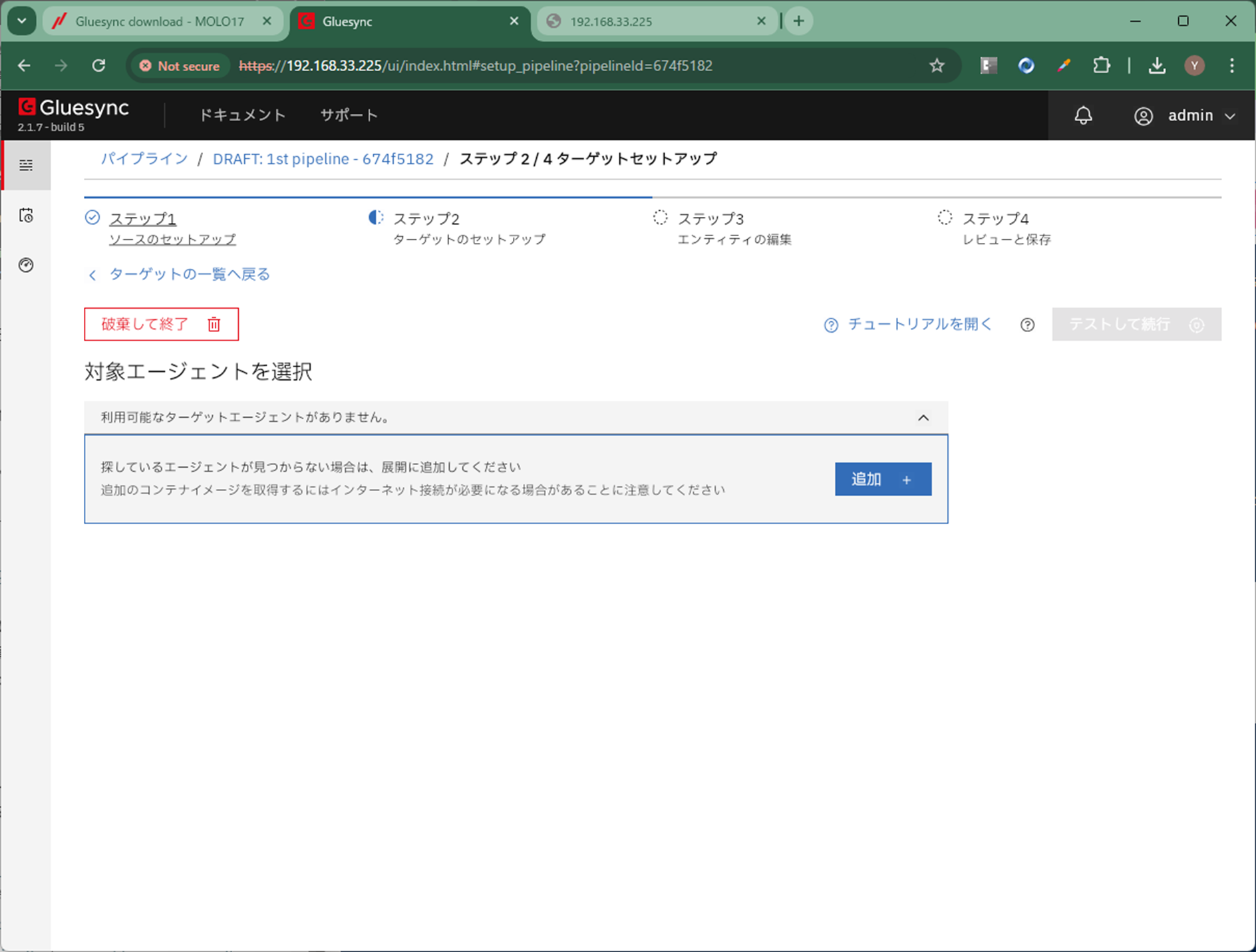Open the dashboard gauge sidebar icon

tap(26, 265)
